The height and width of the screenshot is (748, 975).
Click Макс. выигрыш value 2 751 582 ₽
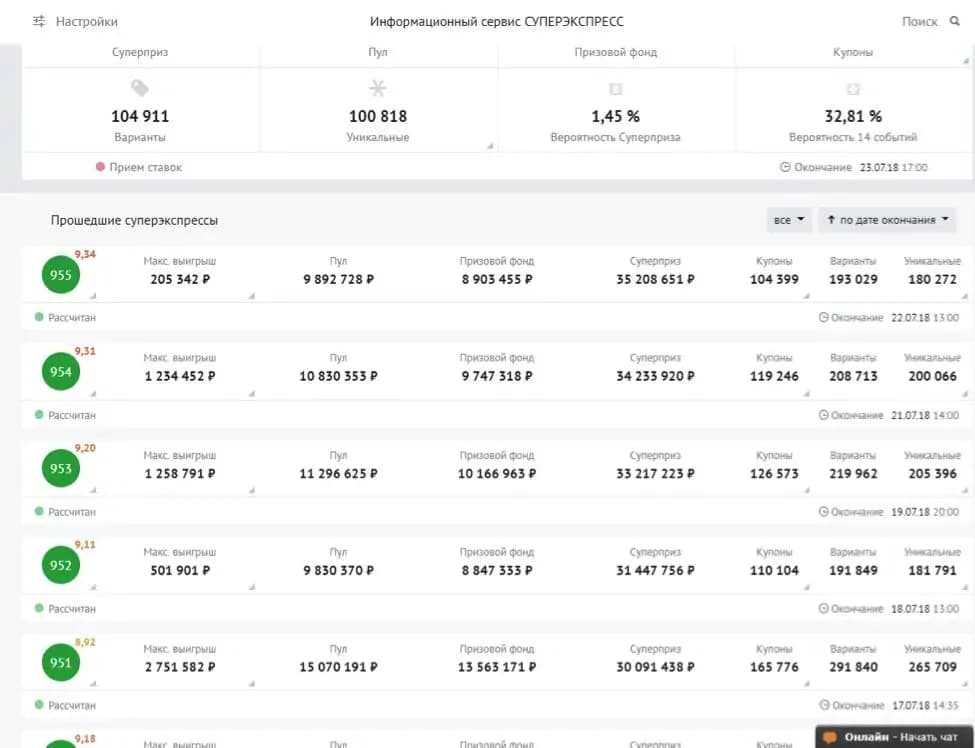180,667
